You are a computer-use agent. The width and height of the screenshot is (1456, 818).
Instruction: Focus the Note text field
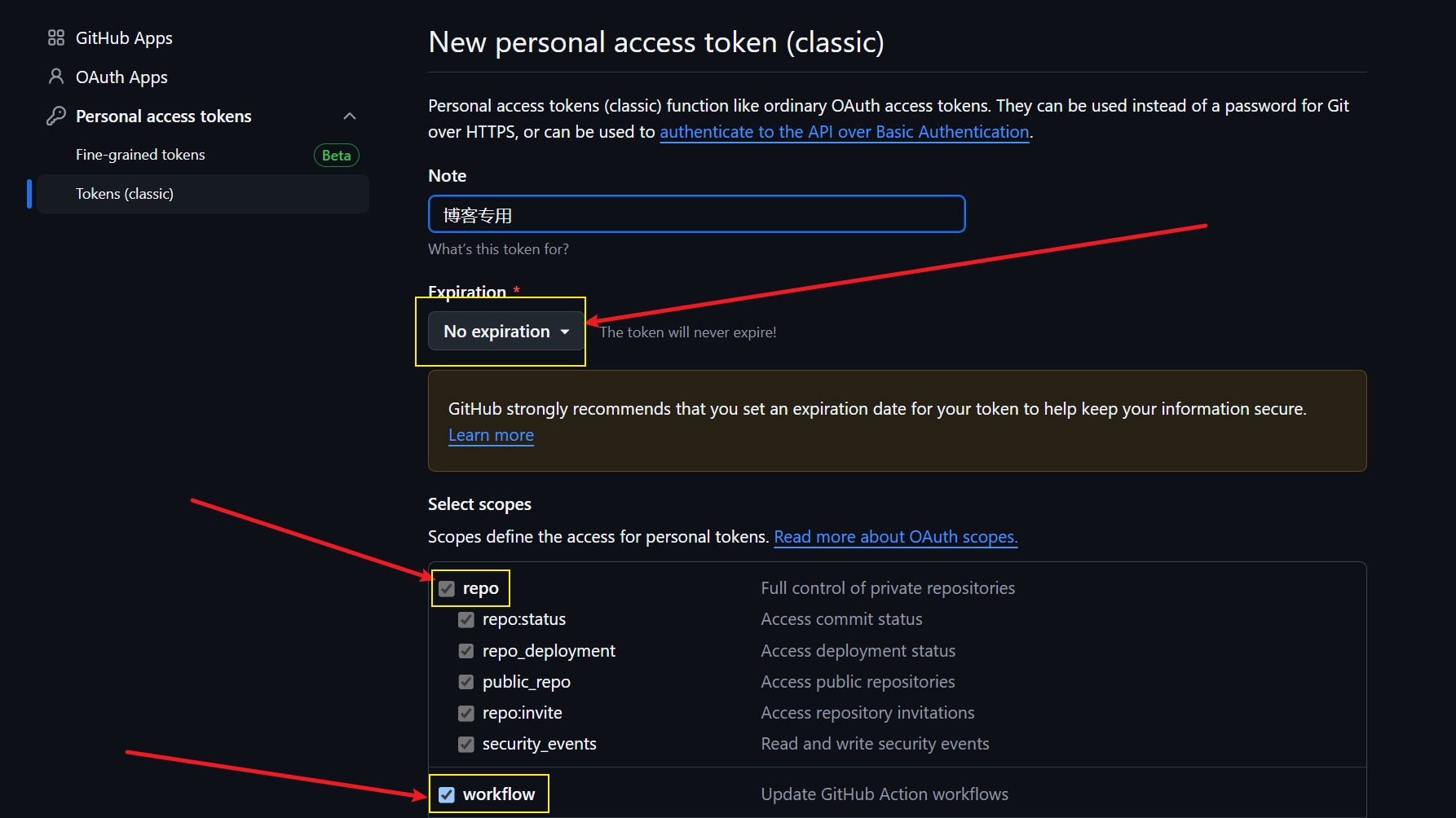click(696, 214)
